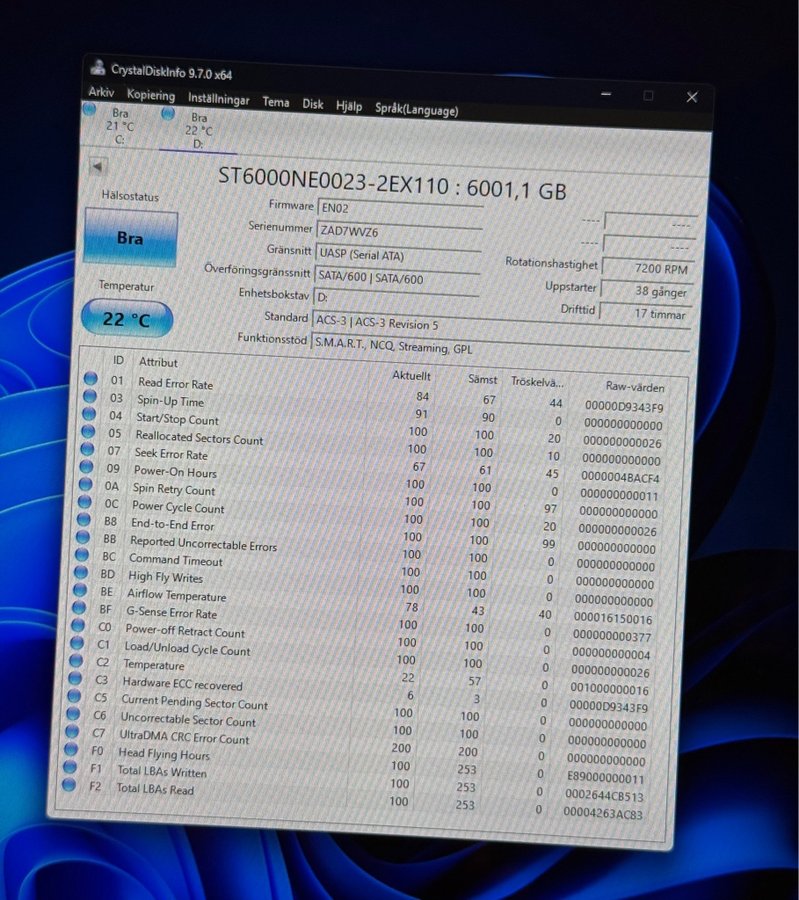This screenshot has width=799, height=900.
Task: Click the 22 °C temperature button
Action: (x=126, y=320)
